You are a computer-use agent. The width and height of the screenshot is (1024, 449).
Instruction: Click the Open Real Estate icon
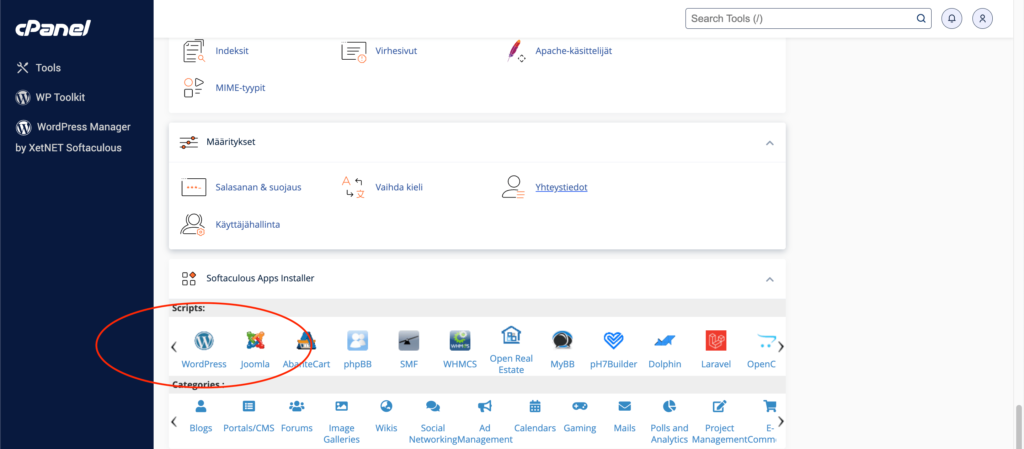(511, 335)
